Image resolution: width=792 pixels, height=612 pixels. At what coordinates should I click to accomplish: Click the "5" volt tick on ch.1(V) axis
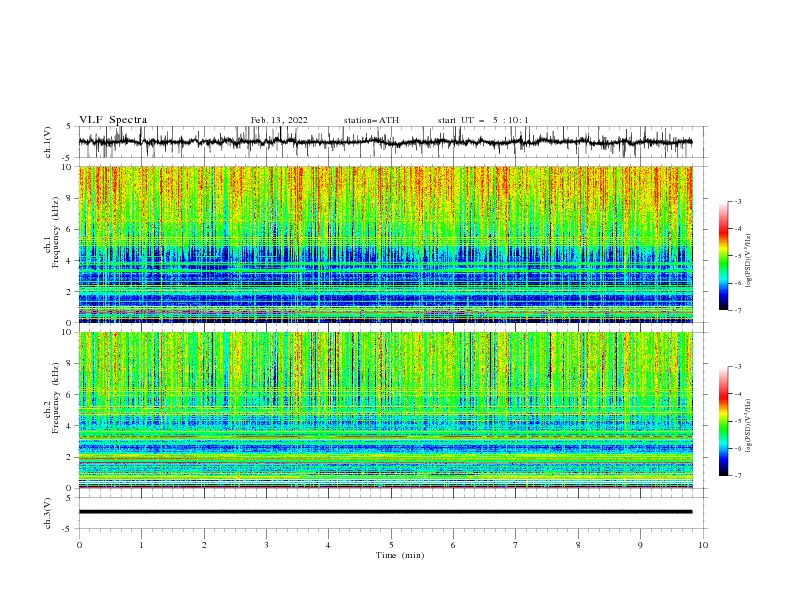tap(69, 127)
